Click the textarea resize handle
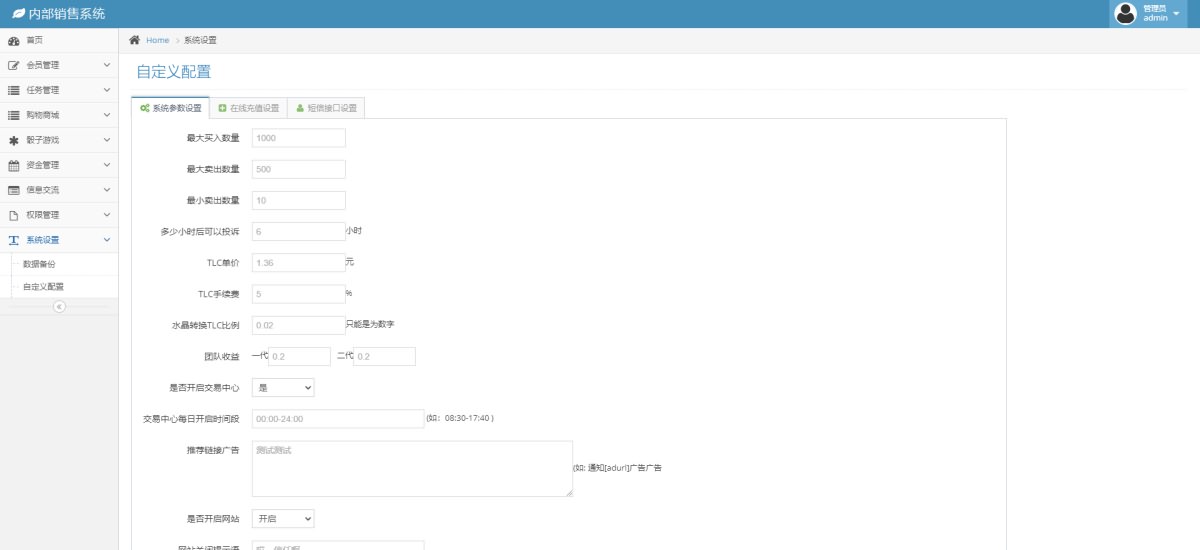Image resolution: width=1200 pixels, height=550 pixels. point(569,493)
